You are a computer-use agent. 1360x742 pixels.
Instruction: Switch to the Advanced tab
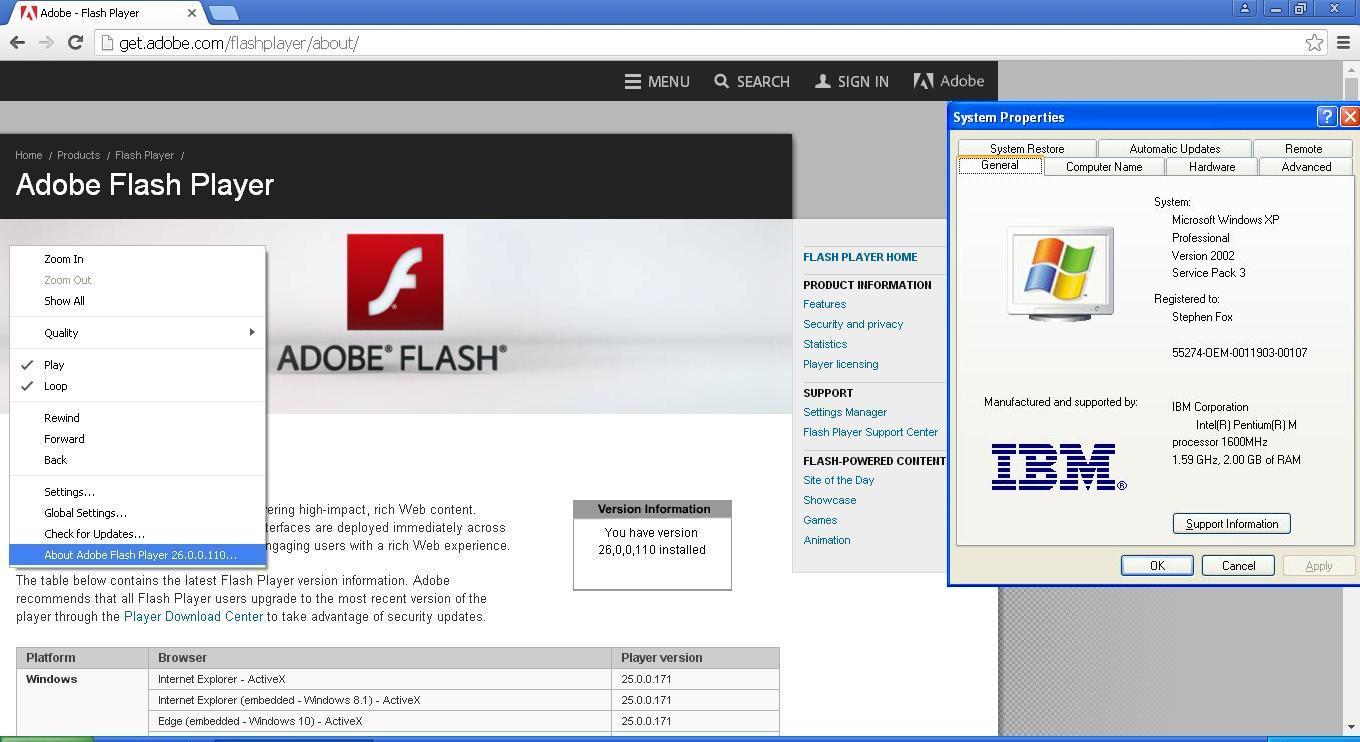click(1306, 167)
